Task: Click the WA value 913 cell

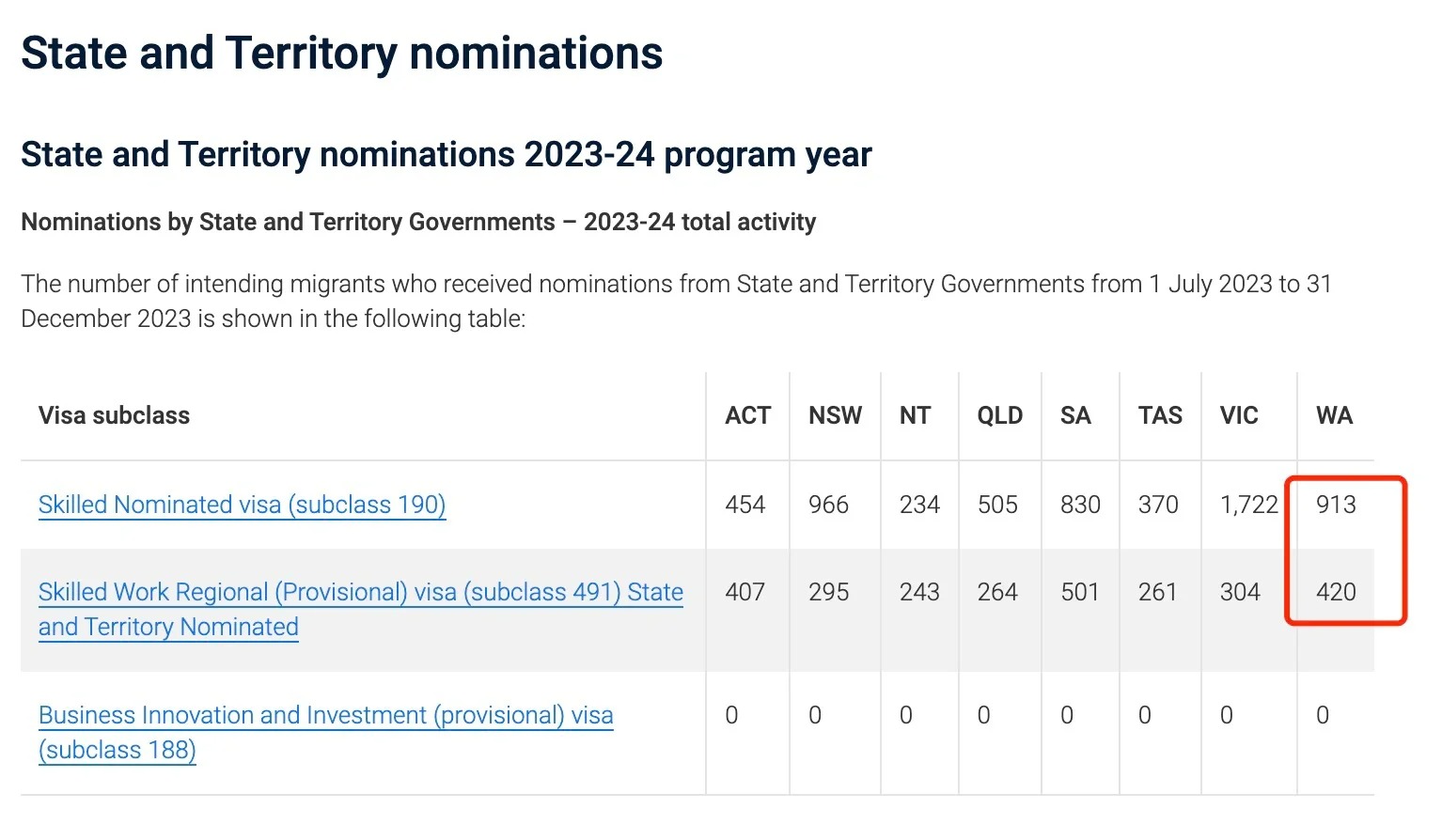Action: pyautogui.click(x=1336, y=505)
